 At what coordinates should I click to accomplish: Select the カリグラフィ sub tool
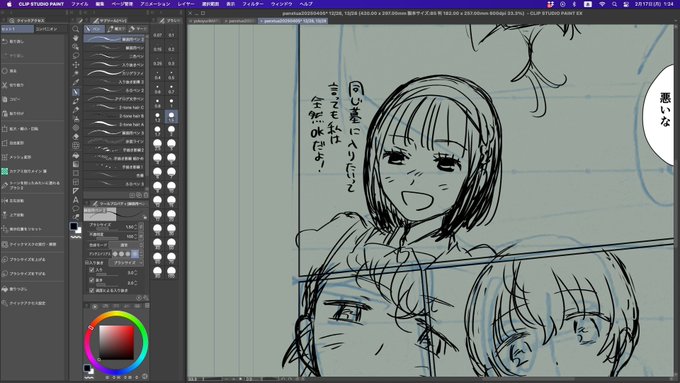(x=114, y=73)
